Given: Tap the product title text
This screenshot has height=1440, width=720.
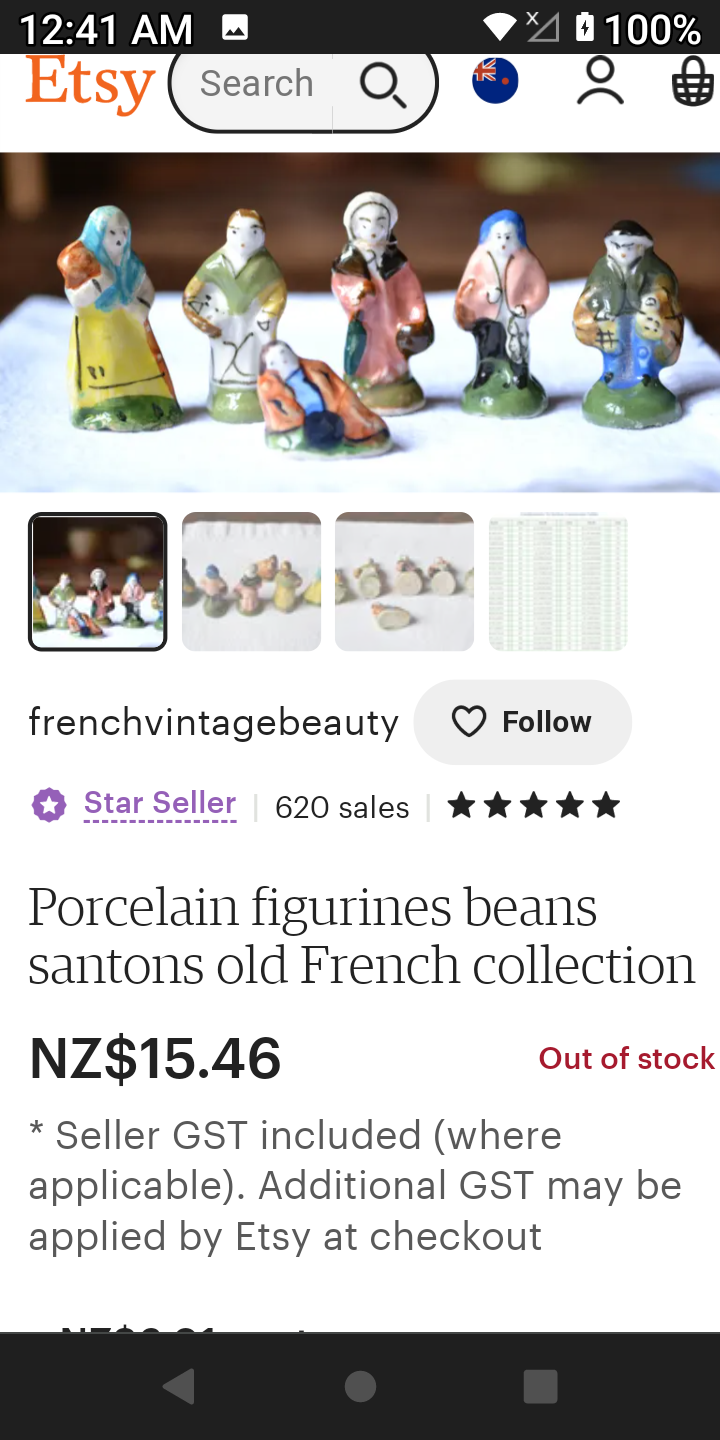Looking at the screenshot, I should pyautogui.click(x=361, y=936).
